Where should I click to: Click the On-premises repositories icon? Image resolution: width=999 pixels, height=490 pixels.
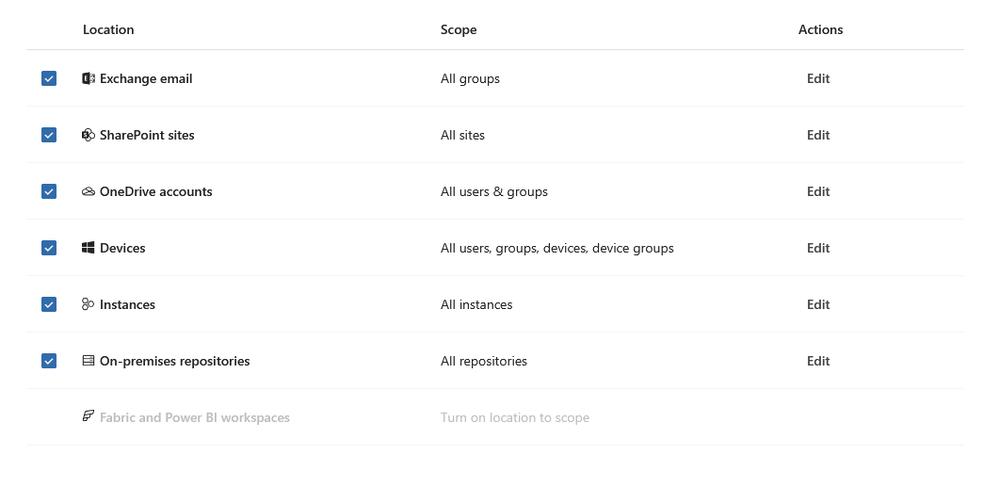88,361
